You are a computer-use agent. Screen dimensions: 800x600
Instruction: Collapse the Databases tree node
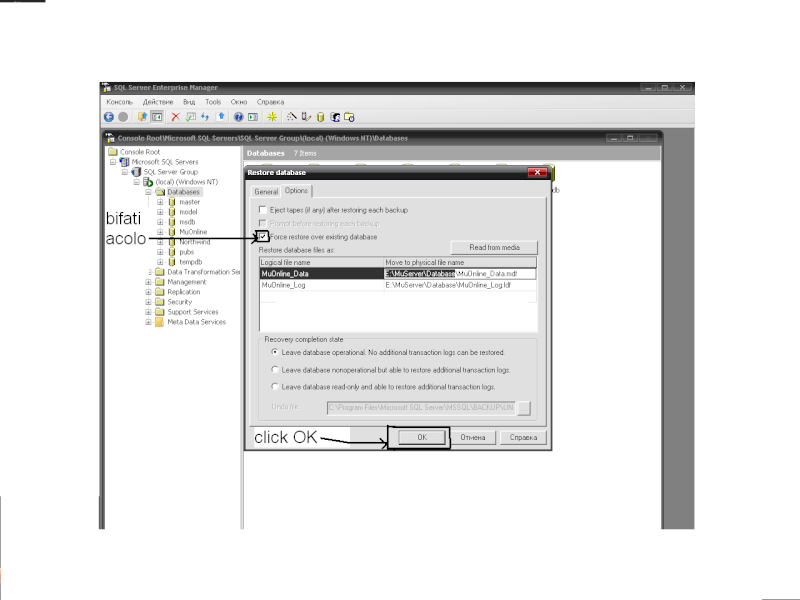tap(148, 192)
